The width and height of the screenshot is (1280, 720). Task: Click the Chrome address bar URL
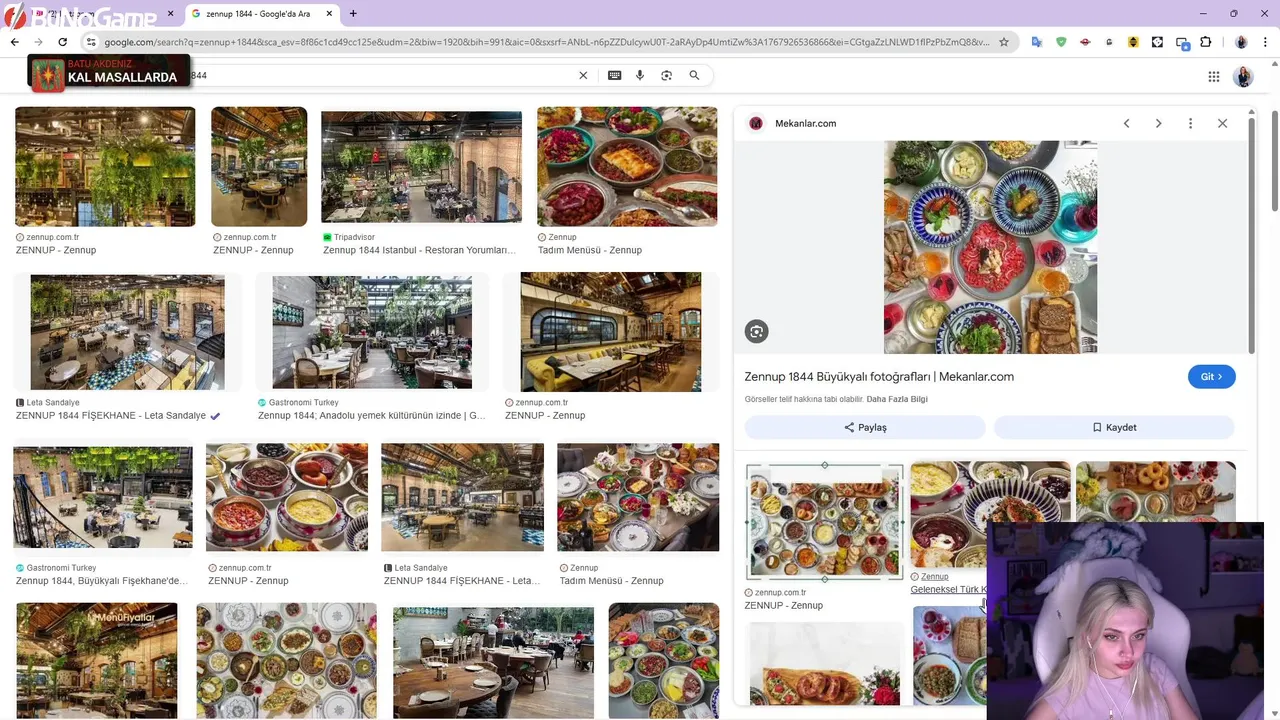pyautogui.click(x=547, y=42)
